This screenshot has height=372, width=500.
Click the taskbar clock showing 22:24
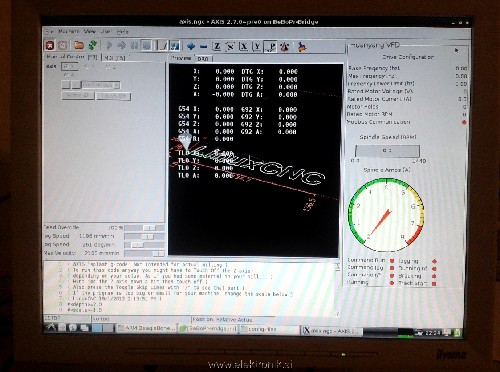point(433,332)
